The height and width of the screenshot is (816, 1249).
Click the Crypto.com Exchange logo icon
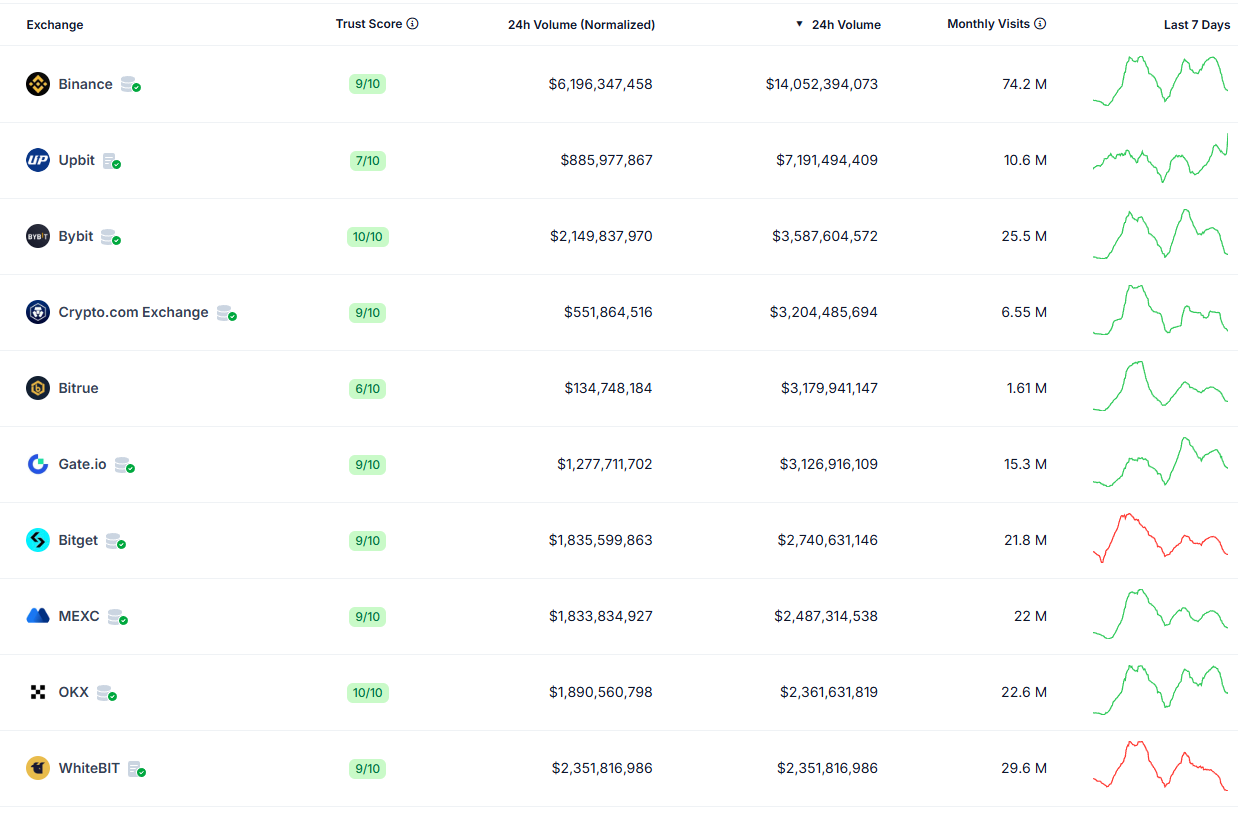point(38,312)
